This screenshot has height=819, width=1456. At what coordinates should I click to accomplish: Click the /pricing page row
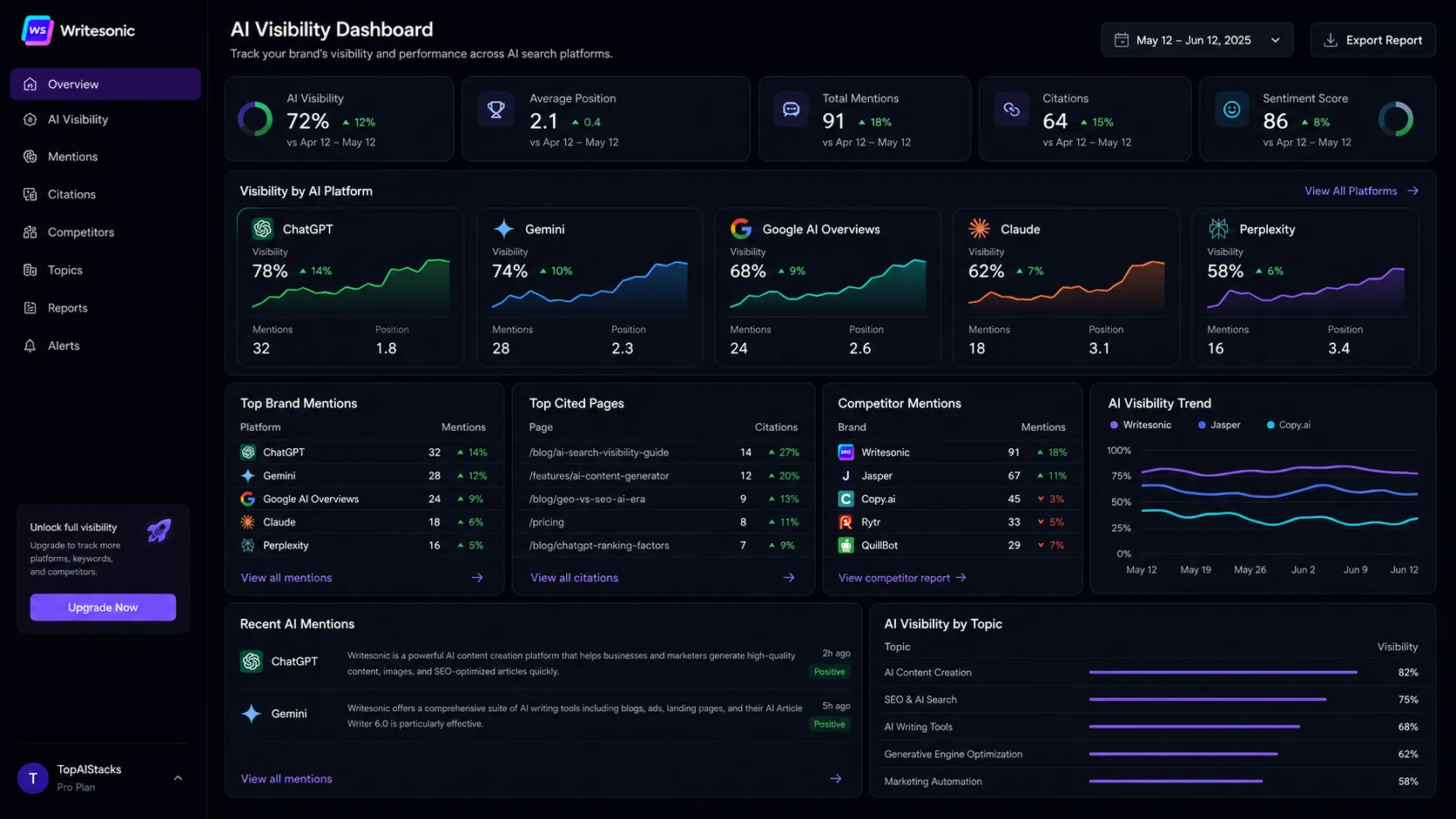point(664,522)
